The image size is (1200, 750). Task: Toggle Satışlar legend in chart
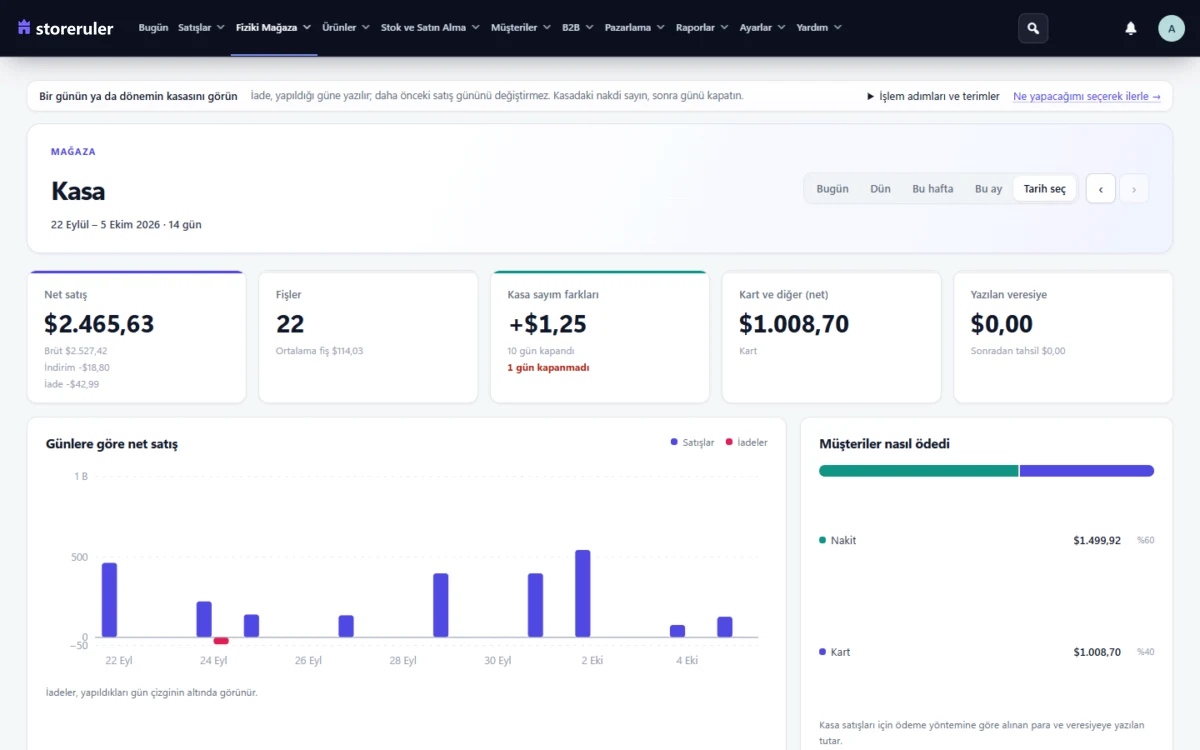click(692, 442)
